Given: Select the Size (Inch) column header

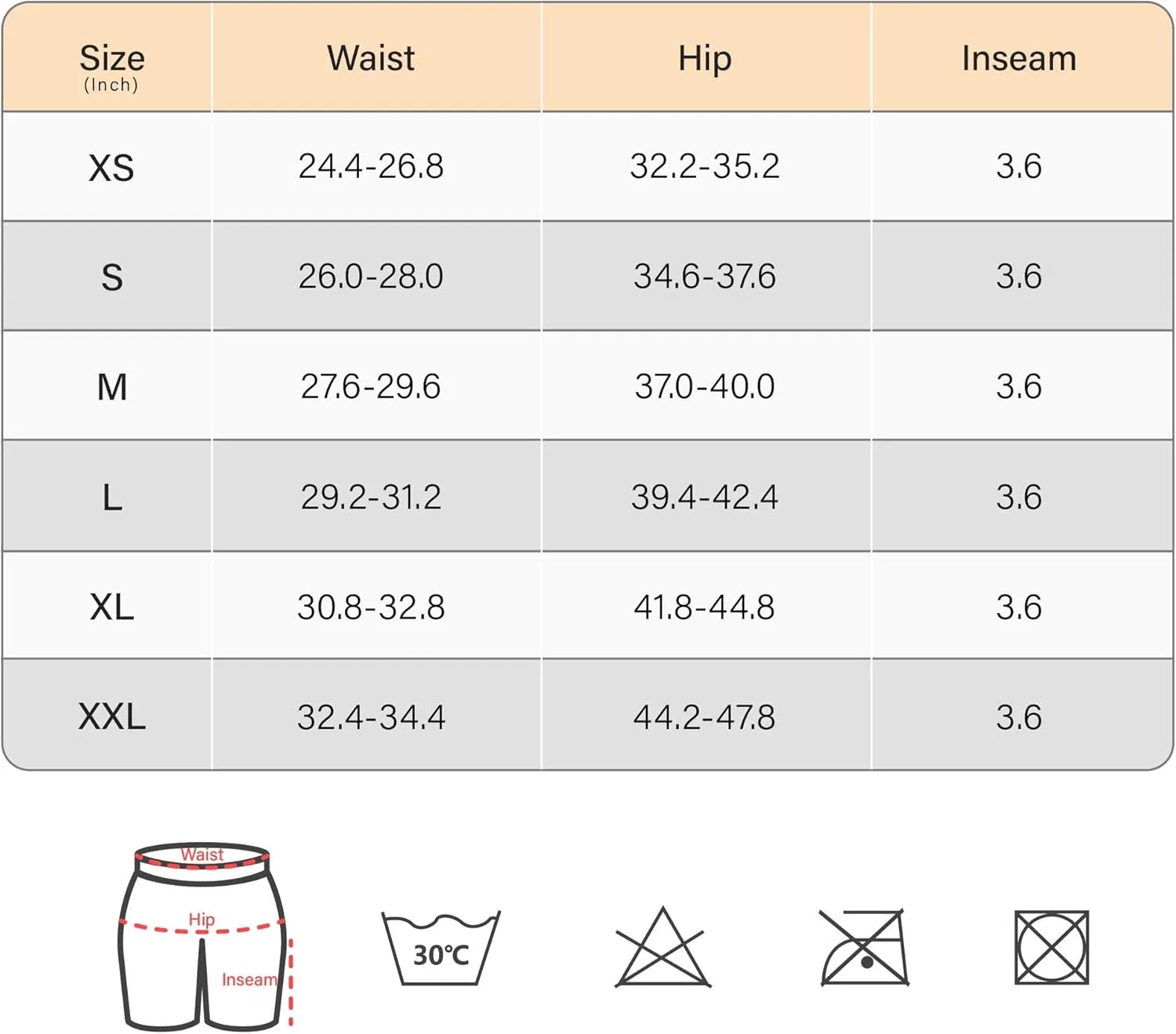Looking at the screenshot, I should click(x=111, y=67).
